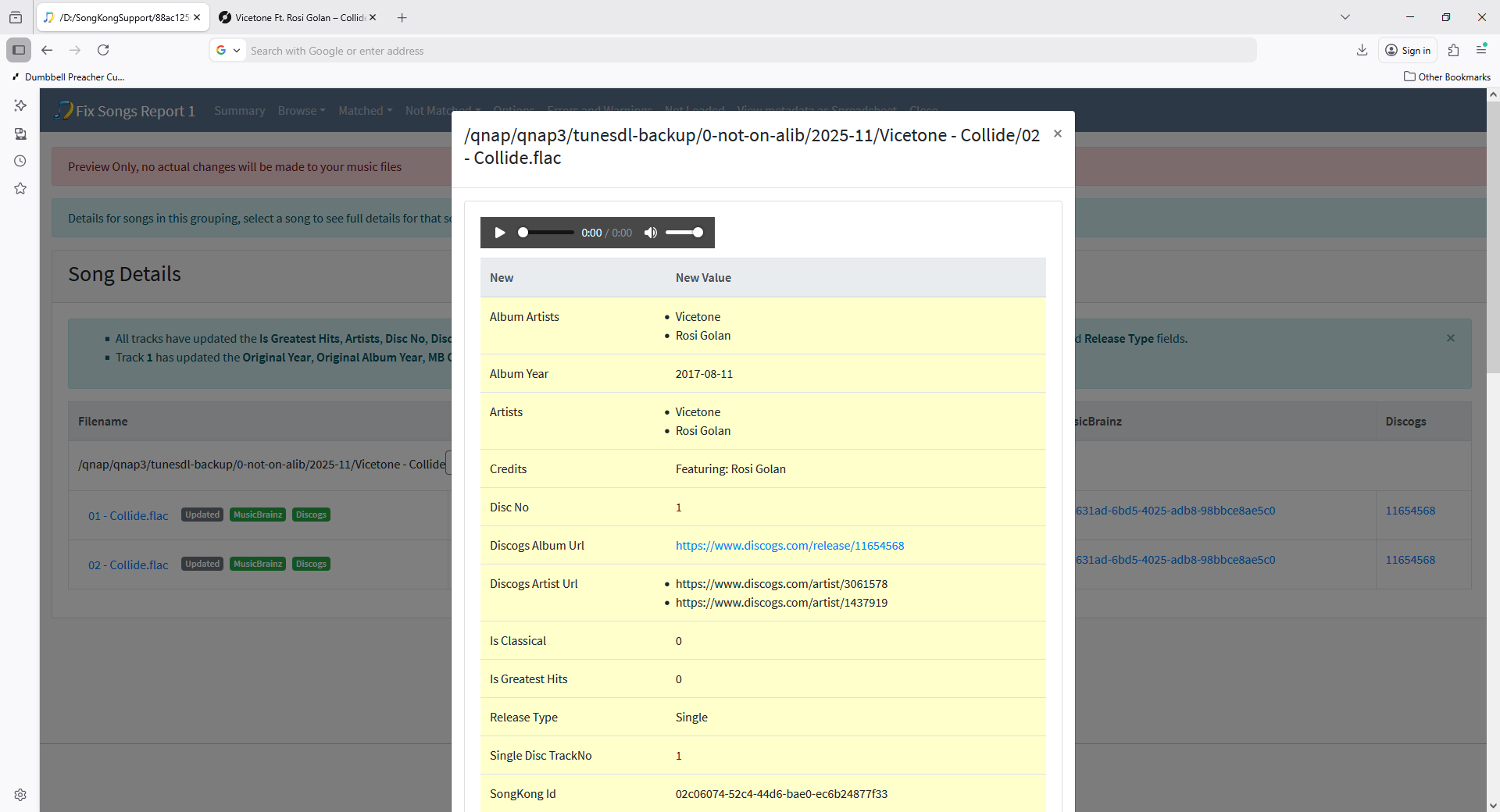Open bookmarks star in the sidebar
Image resolution: width=1500 pixels, height=812 pixels.
click(20, 189)
